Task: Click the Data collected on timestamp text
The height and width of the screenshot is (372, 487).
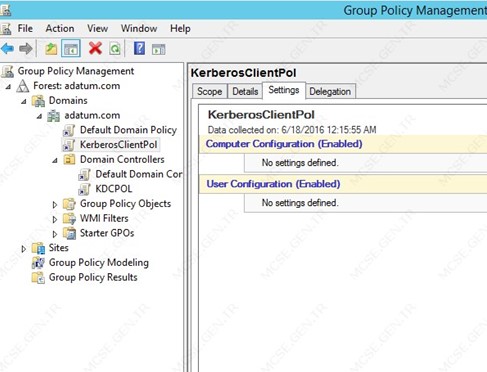Action: click(292, 130)
